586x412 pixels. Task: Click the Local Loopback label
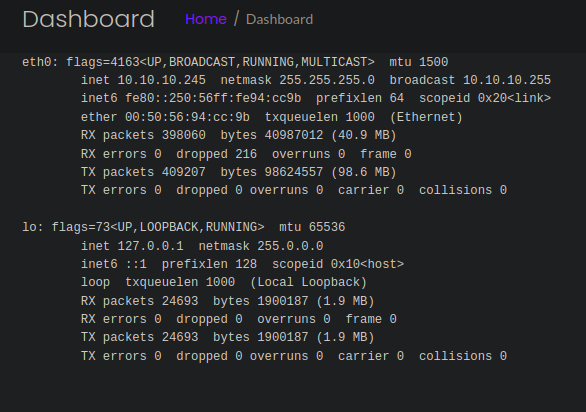[308, 282]
